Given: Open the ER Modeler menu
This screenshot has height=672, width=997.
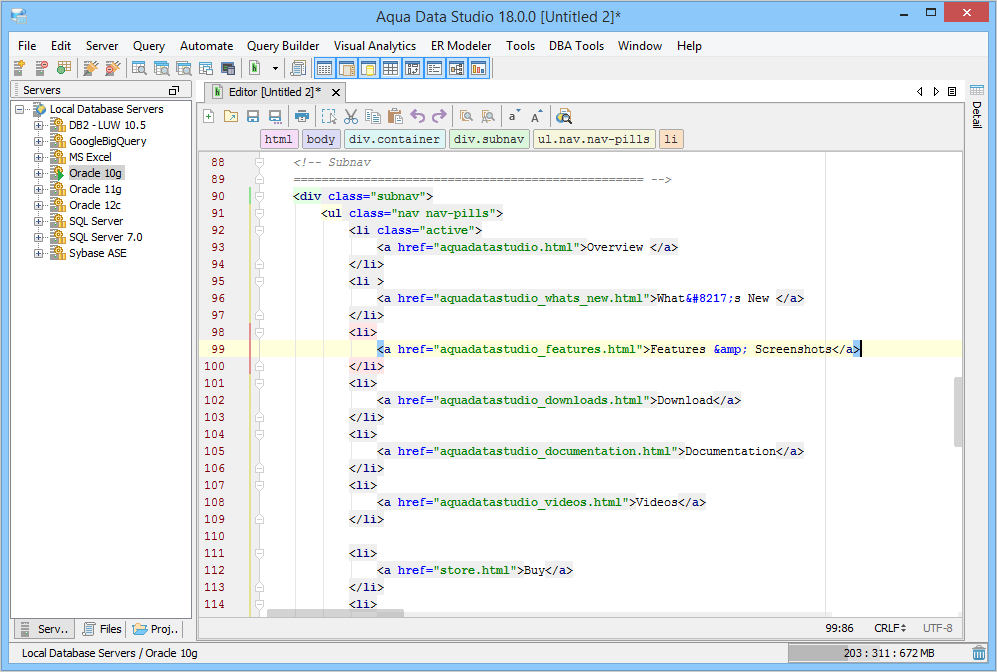Looking at the screenshot, I should [x=461, y=46].
